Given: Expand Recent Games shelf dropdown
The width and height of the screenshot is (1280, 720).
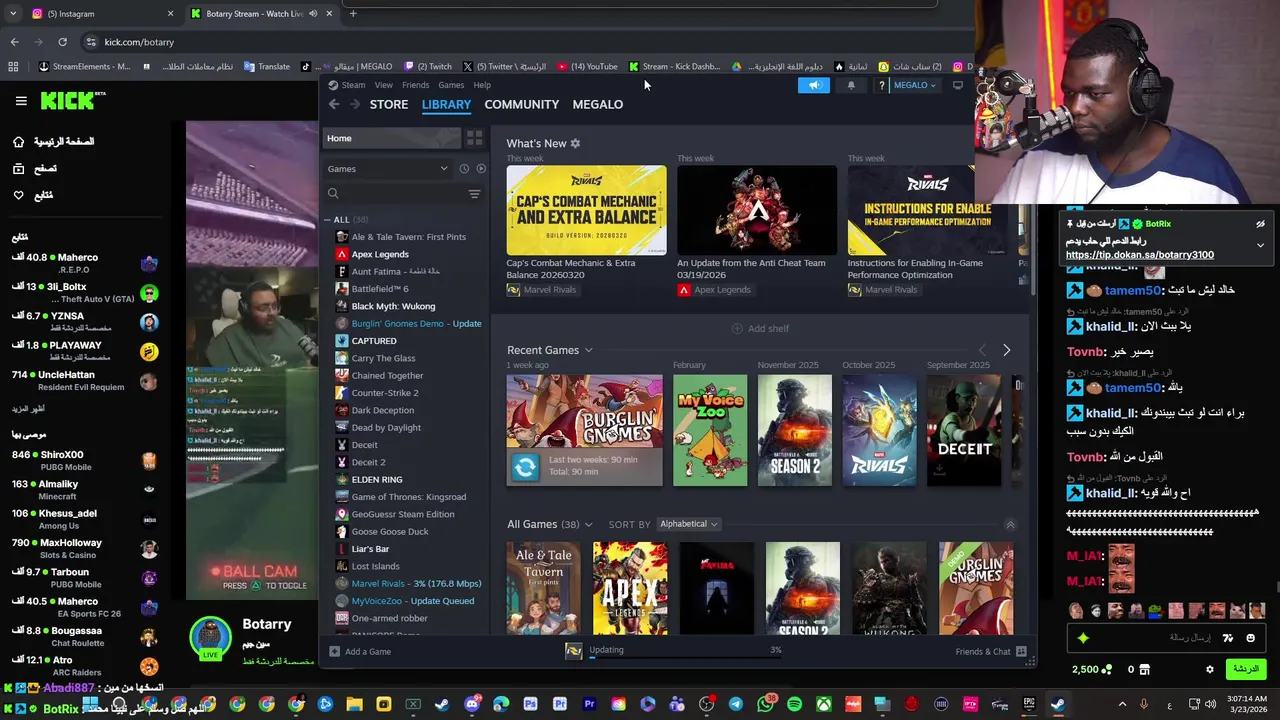Looking at the screenshot, I should [588, 350].
